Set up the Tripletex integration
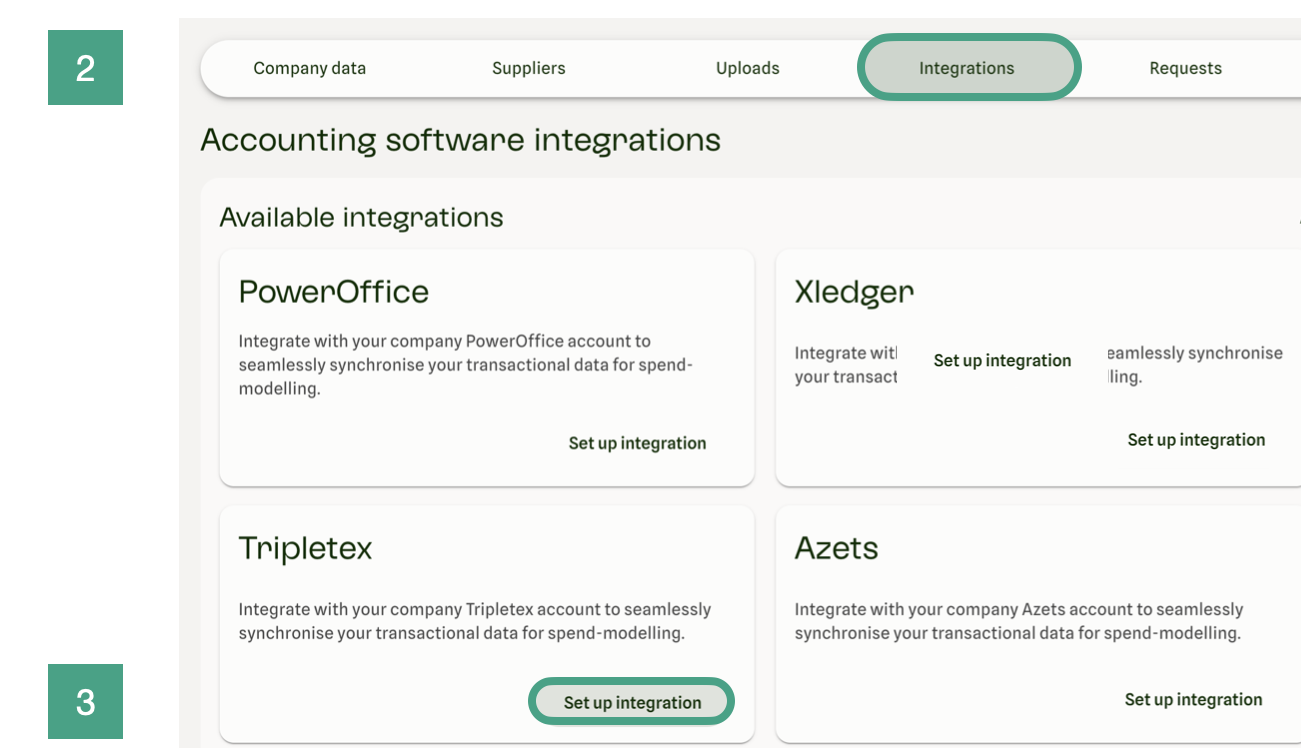The image size is (1316, 756). (632, 702)
